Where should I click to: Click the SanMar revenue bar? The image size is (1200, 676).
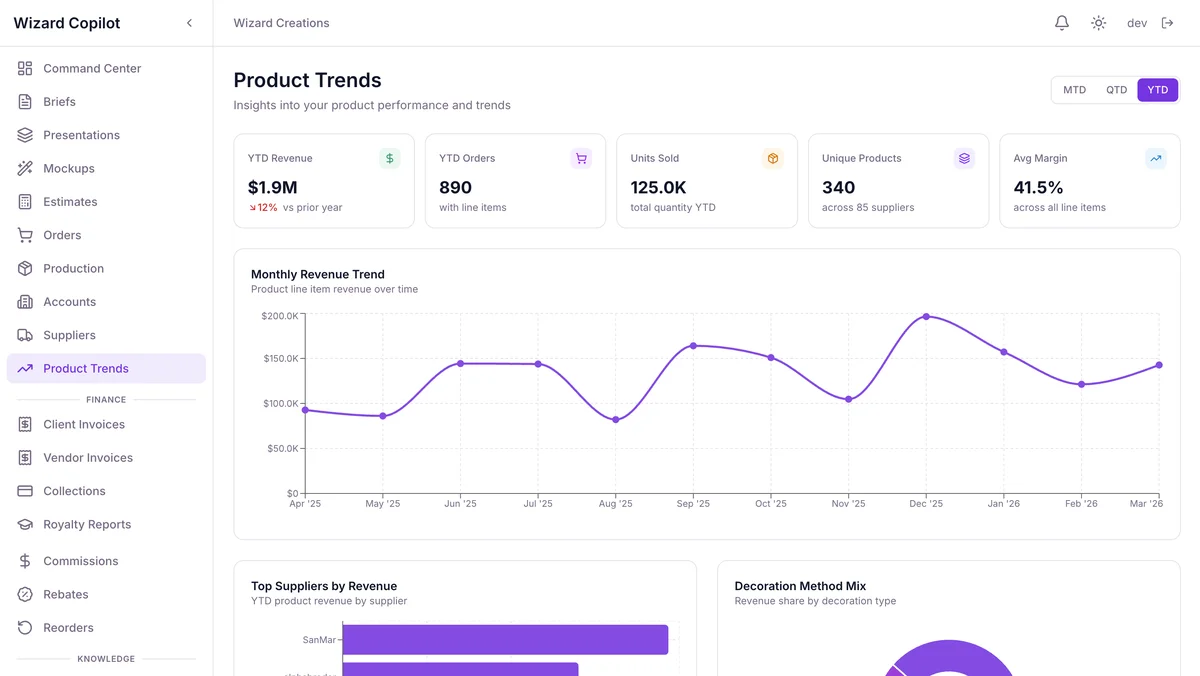tap(505, 640)
